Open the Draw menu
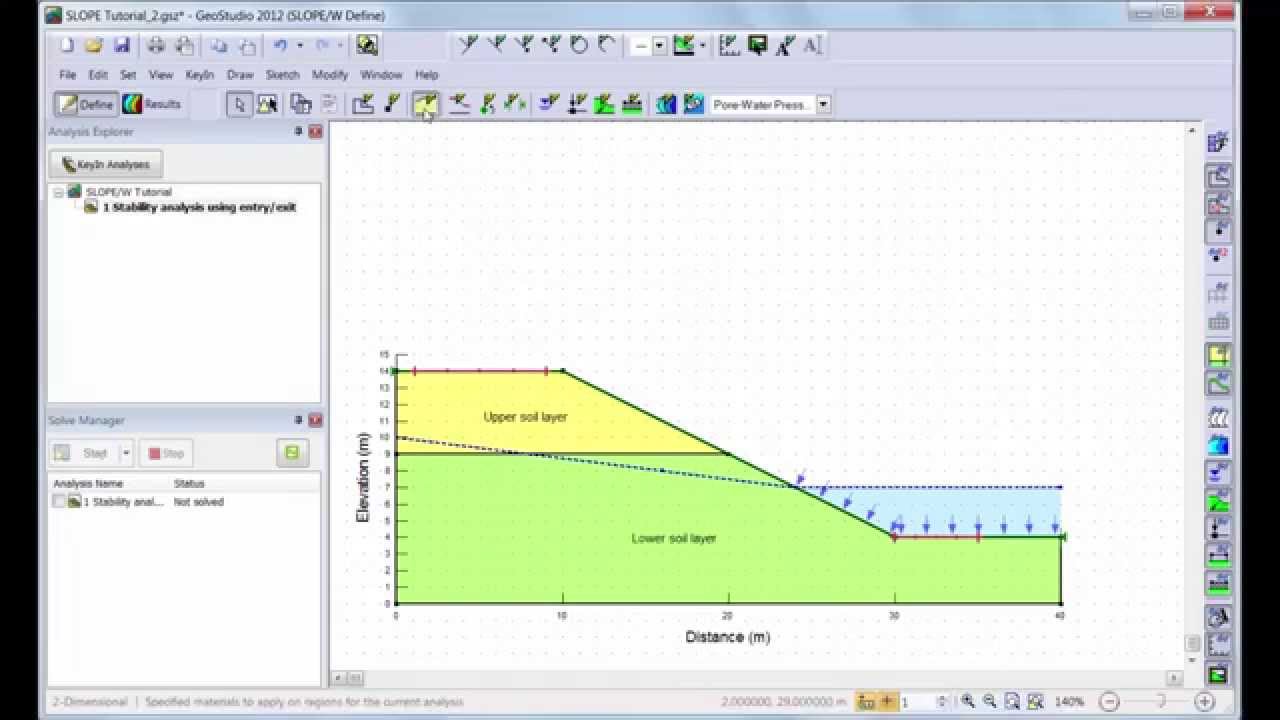This screenshot has height=720, width=1280. 240,75
